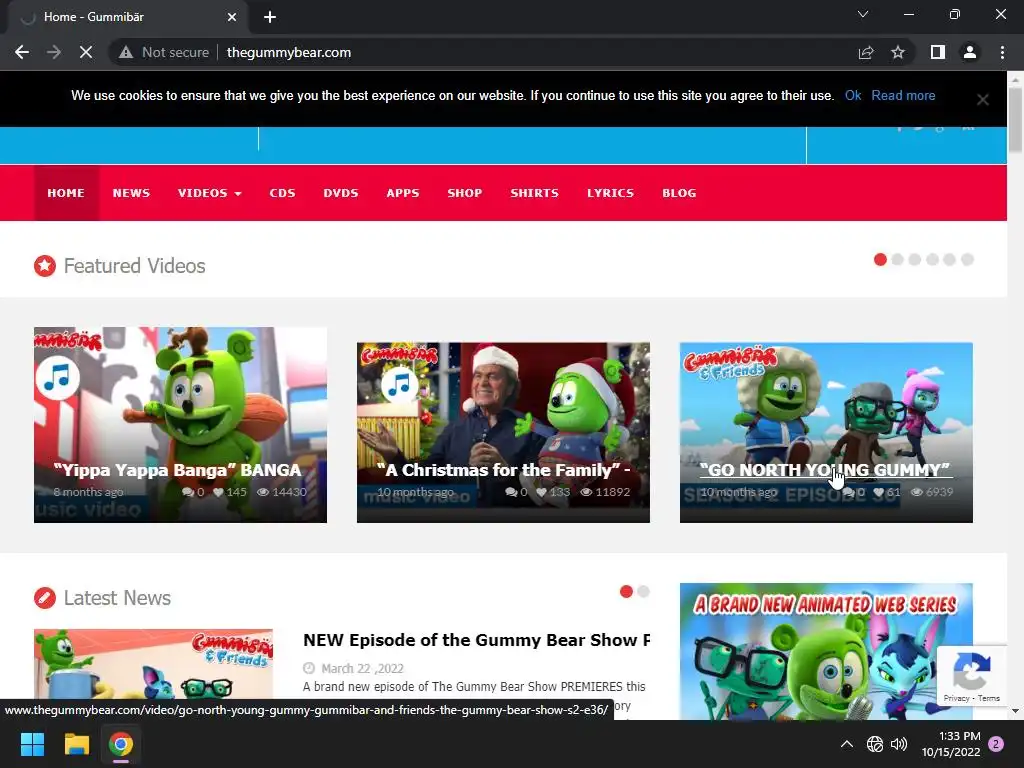Open the Chrome profile menu
Image resolution: width=1024 pixels, height=768 pixels.
tap(970, 52)
